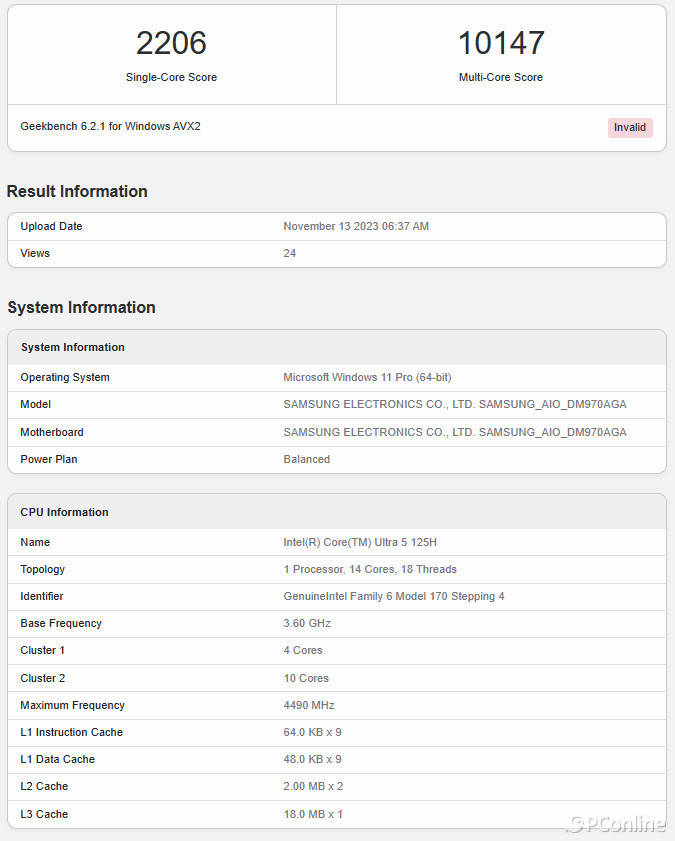Viewport: 675px width, 841px height.
Task: Click the System Information page heading
Action: pos(81,307)
